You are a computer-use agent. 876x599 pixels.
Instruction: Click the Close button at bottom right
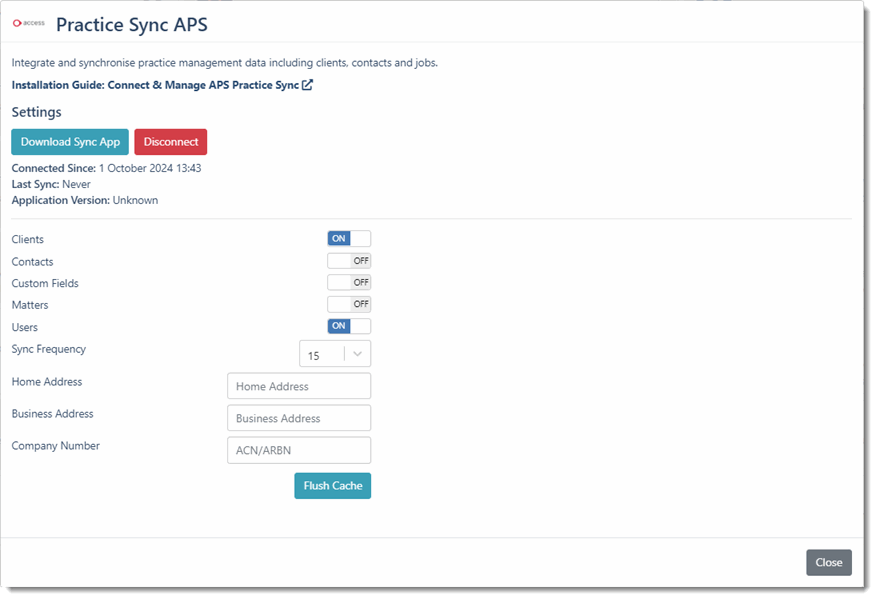tap(828, 562)
